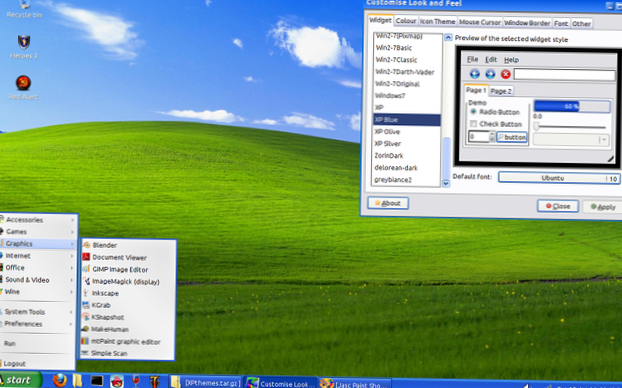This screenshot has height=388, width=622.
Task: Click the spin box arrows in preview
Action: coord(492,137)
